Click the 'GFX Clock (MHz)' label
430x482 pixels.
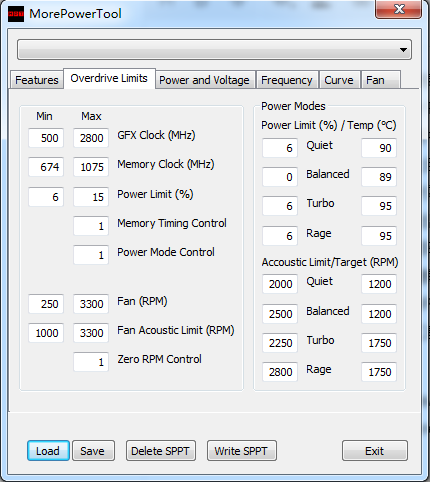pyautogui.click(x=156, y=135)
